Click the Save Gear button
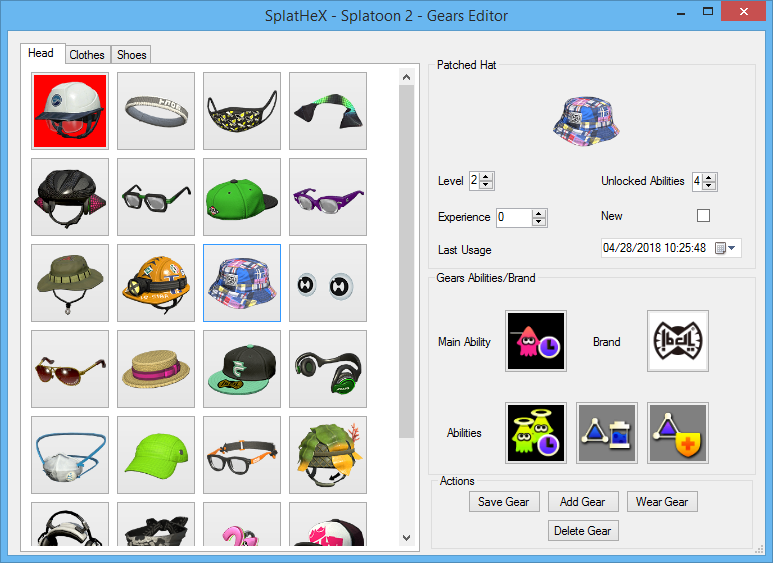The height and width of the screenshot is (563, 773). (x=504, y=502)
